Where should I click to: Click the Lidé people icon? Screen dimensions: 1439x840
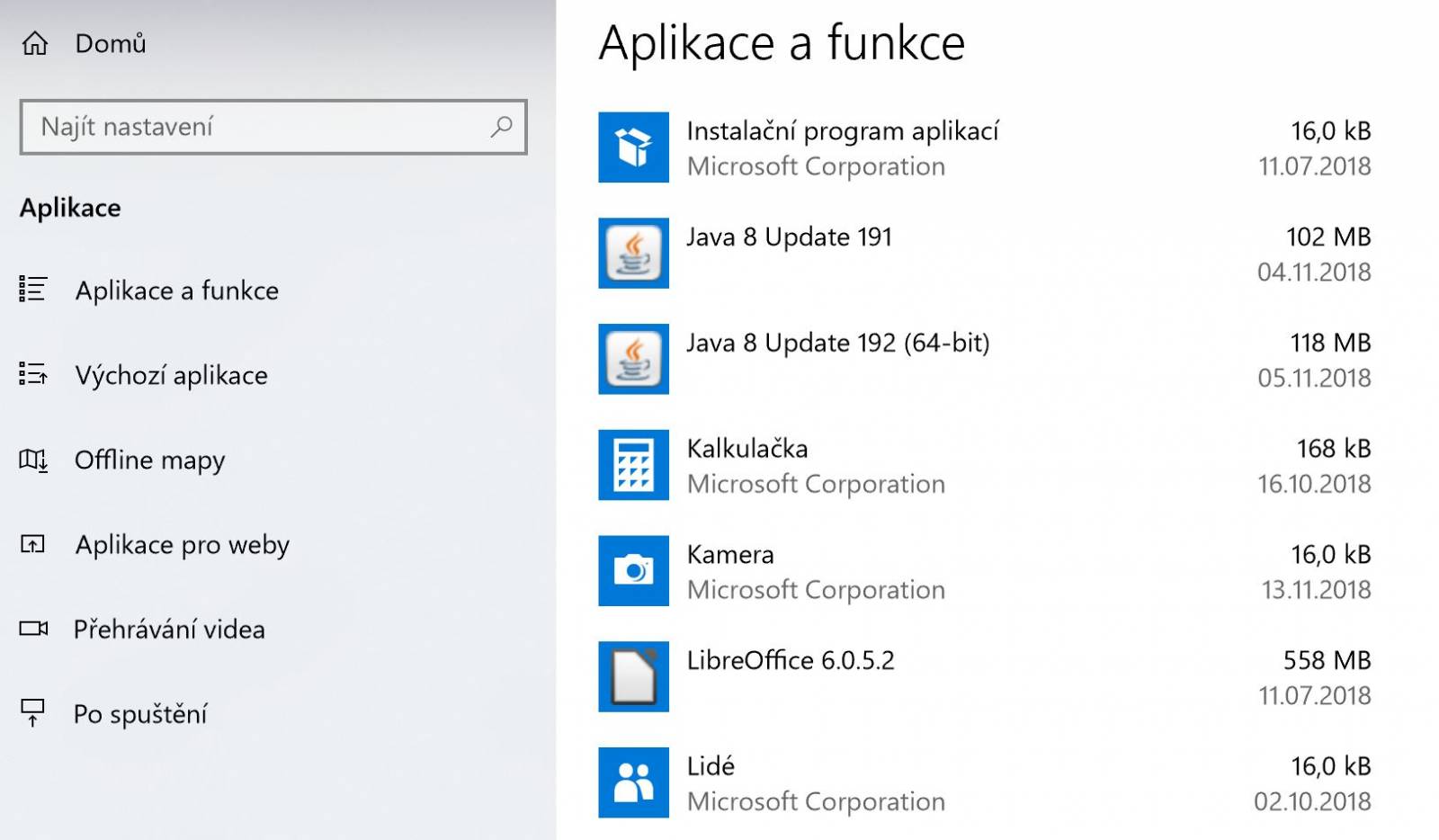pos(633,782)
